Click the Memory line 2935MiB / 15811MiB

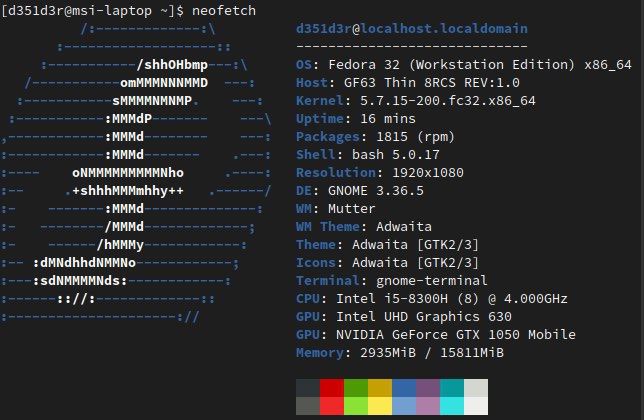click(400, 353)
